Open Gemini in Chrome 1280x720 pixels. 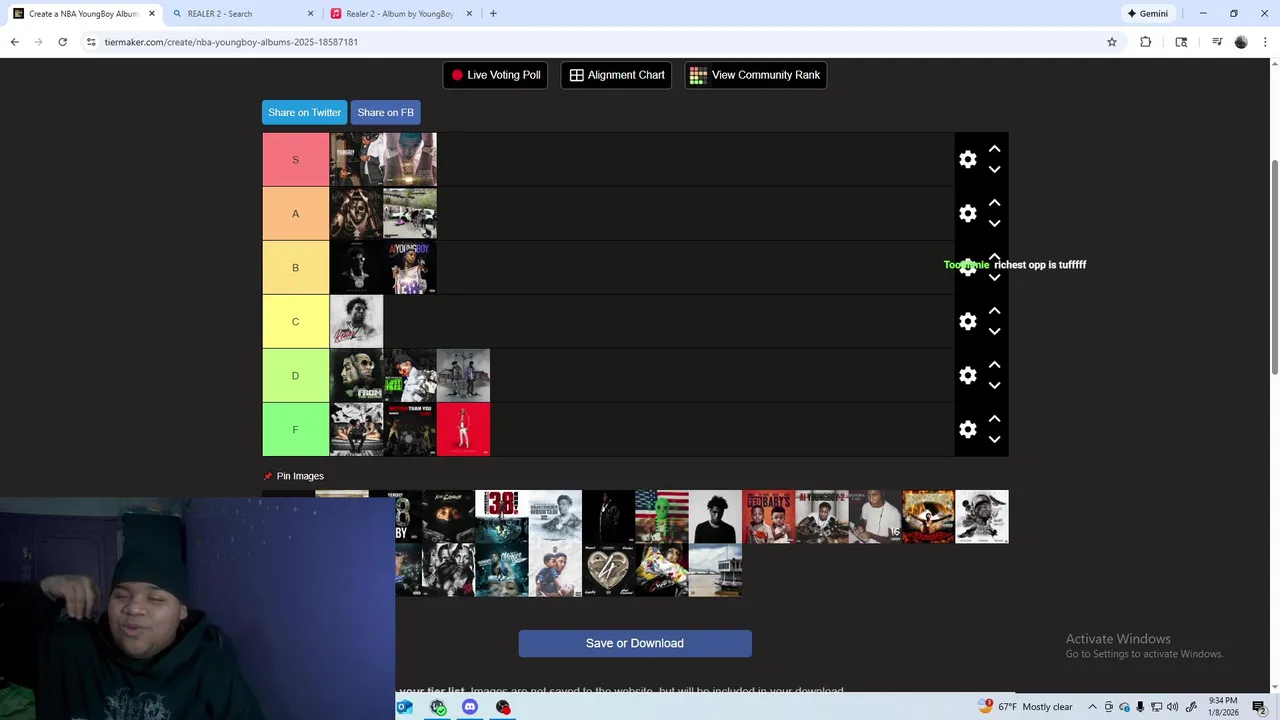pyautogui.click(x=1147, y=14)
